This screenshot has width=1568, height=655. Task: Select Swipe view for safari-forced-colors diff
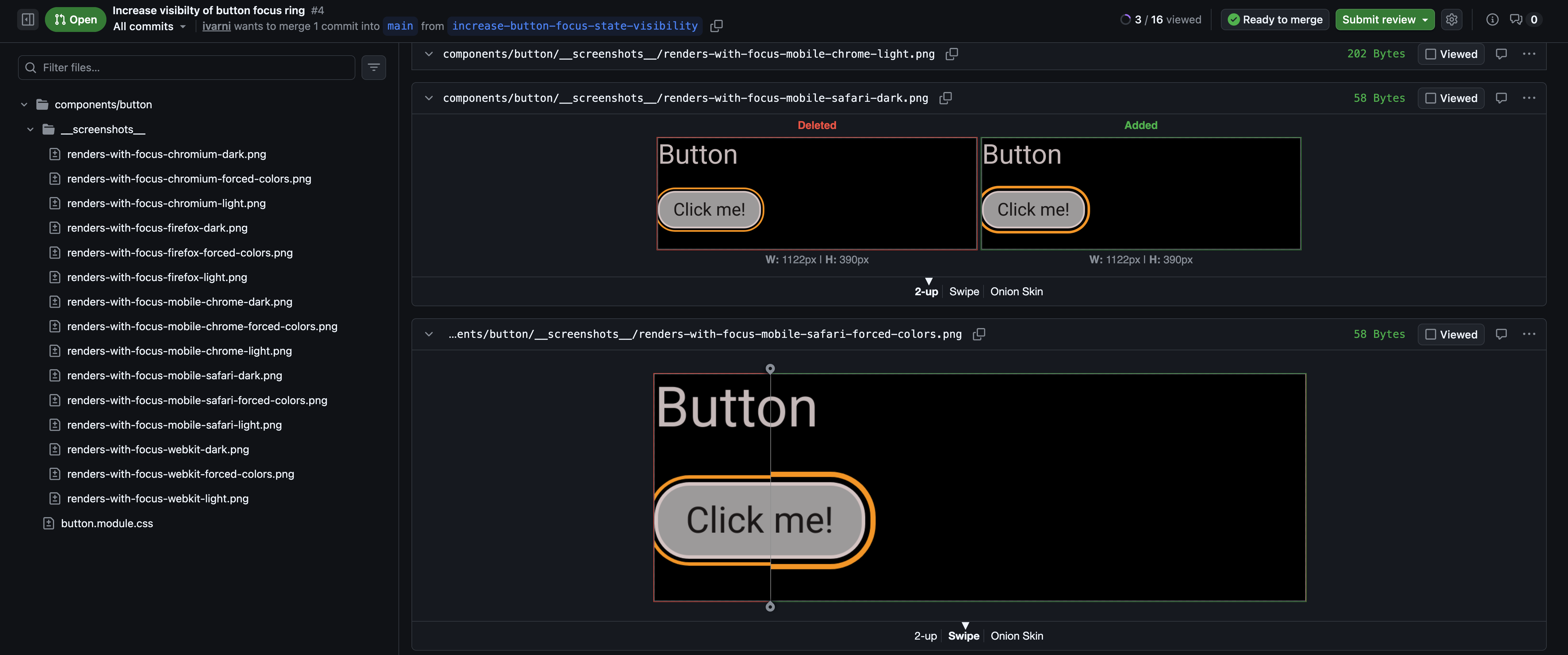point(963,635)
